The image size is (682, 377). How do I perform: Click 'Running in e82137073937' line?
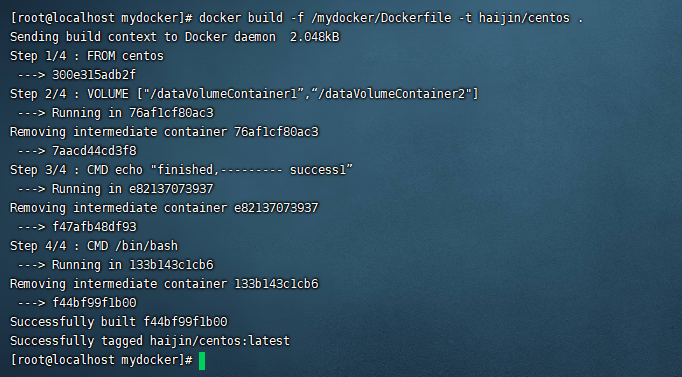click(x=133, y=189)
